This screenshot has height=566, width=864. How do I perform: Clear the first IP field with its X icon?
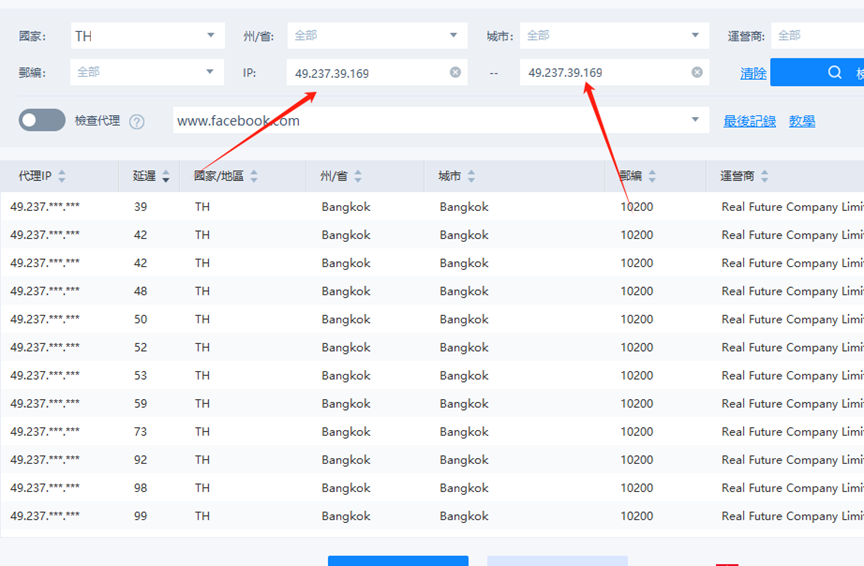455,72
